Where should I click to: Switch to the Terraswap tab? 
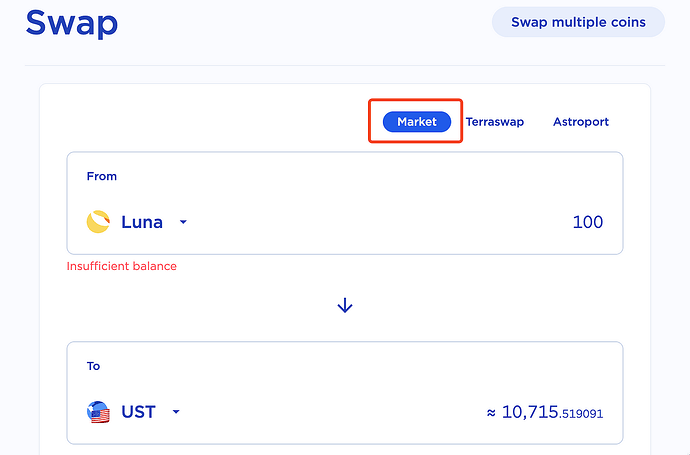pos(495,122)
